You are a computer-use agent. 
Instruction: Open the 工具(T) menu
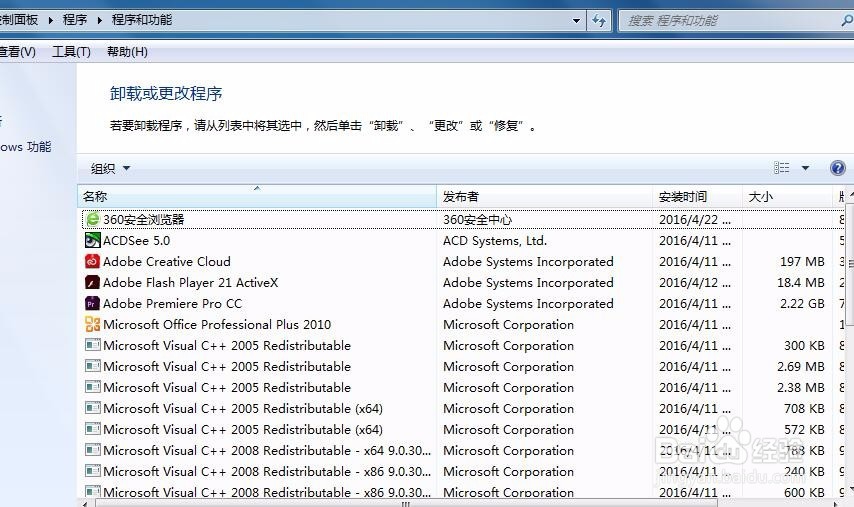[71, 52]
